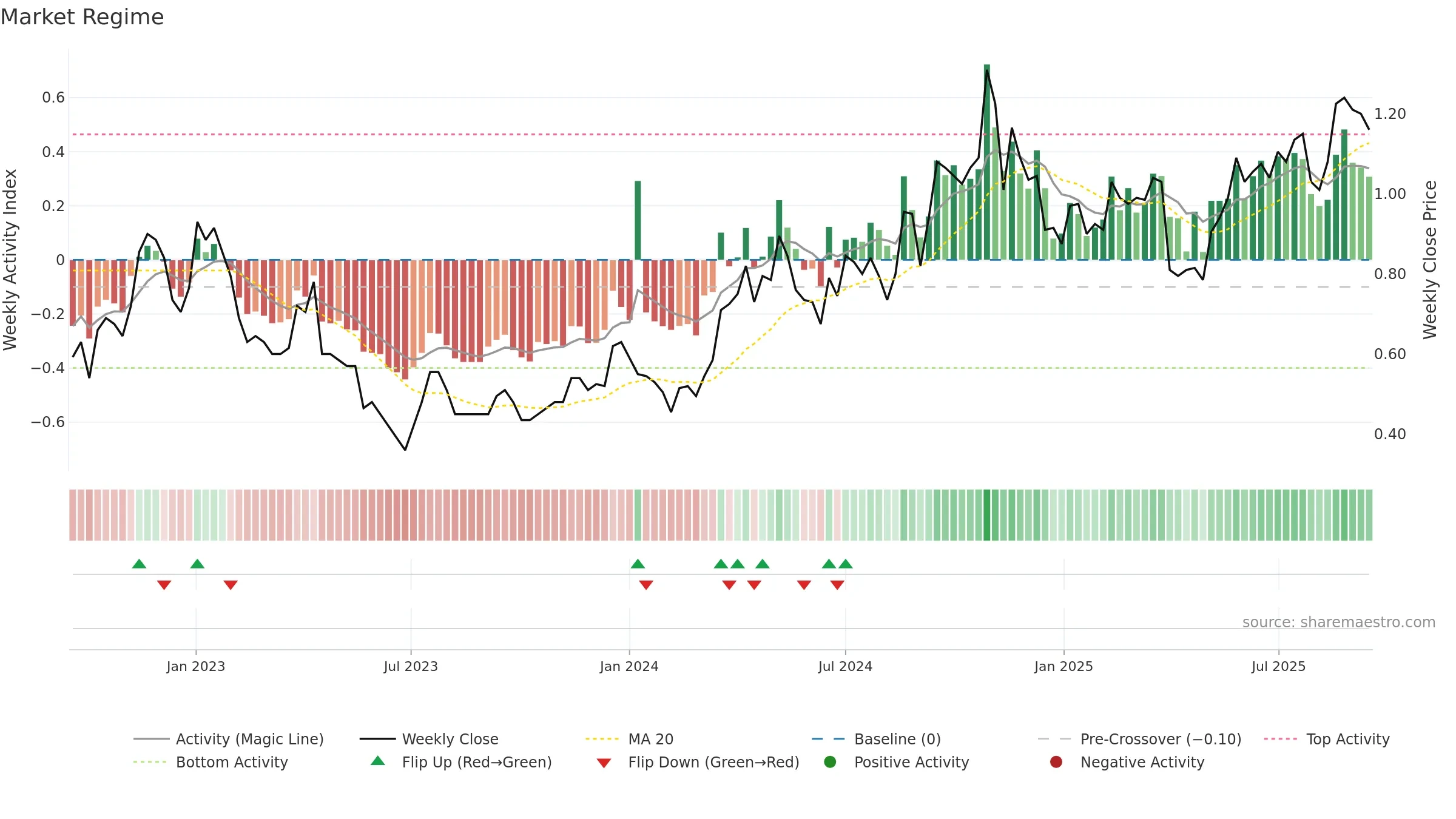The image size is (1456, 819).
Task: Click the 1.00 tick on the right price axis
Action: [1390, 194]
